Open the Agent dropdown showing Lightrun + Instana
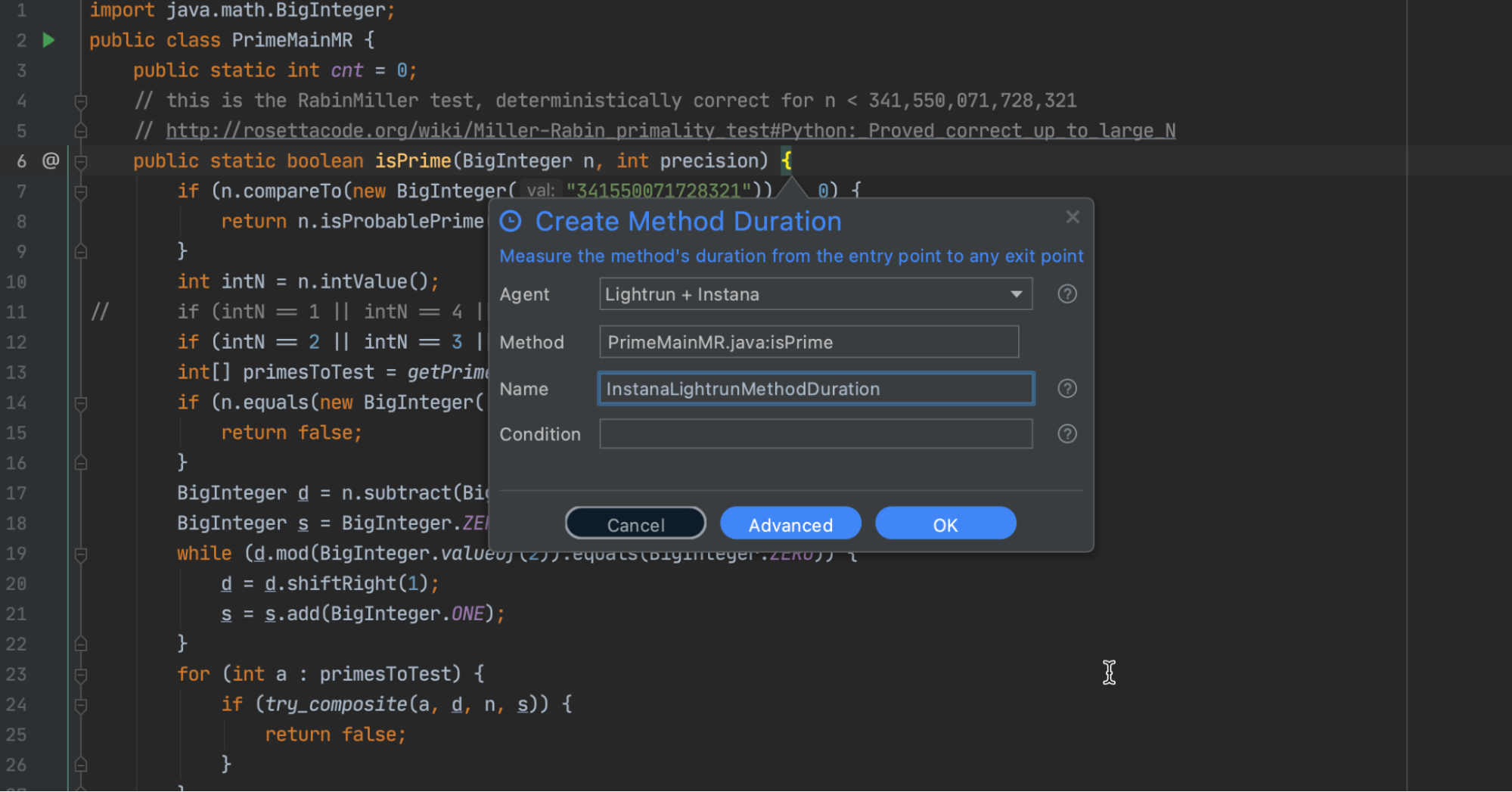The height and width of the screenshot is (792, 1512). [x=1016, y=294]
